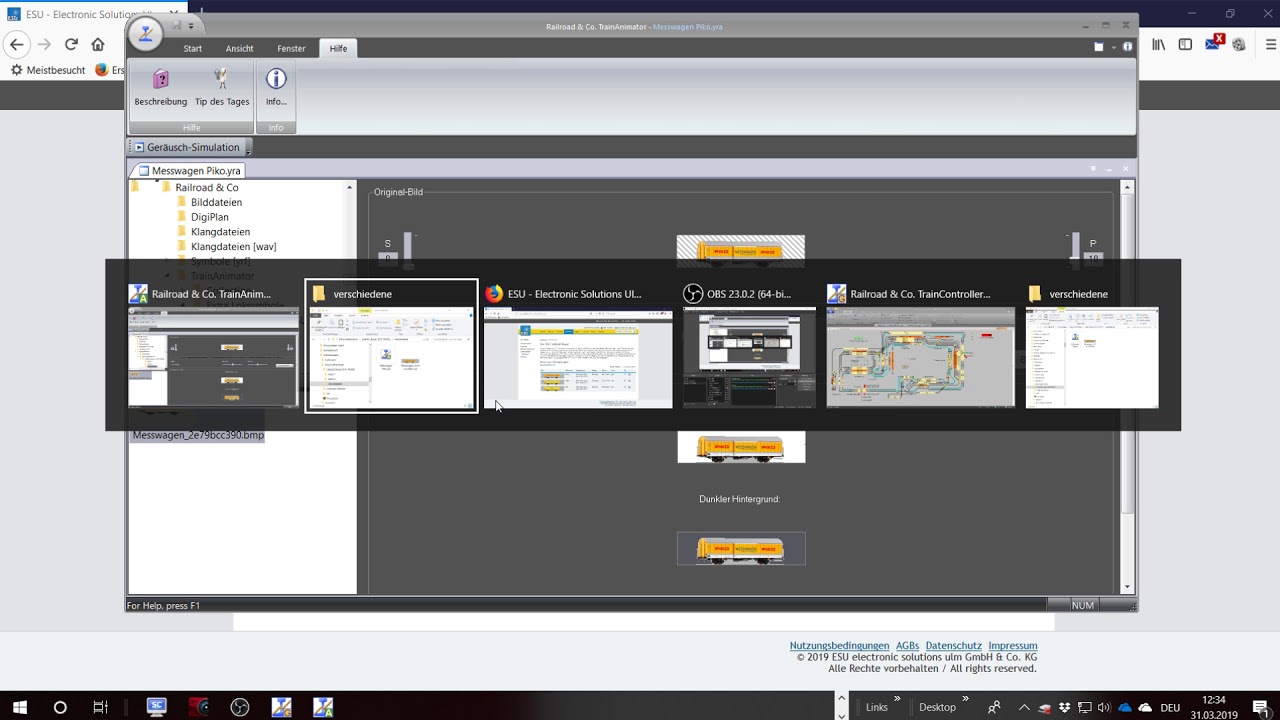Click scroll down arrow of image panel

point(1127,587)
